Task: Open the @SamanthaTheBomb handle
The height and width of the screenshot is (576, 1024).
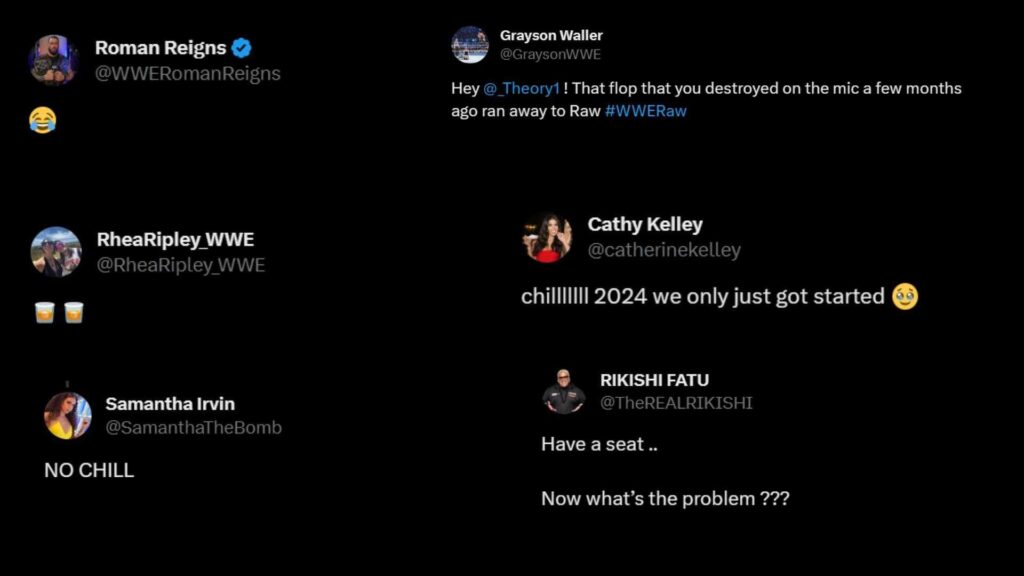Action: [193, 428]
